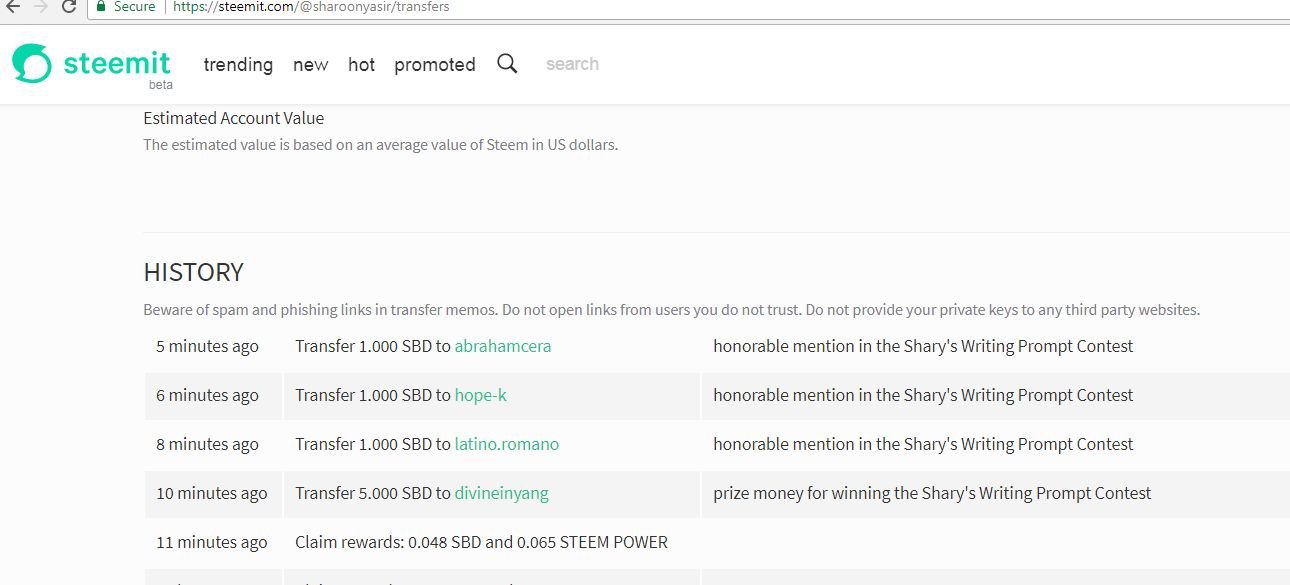The height and width of the screenshot is (585, 1290).
Task: Click the search magnifier icon
Action: (507, 64)
